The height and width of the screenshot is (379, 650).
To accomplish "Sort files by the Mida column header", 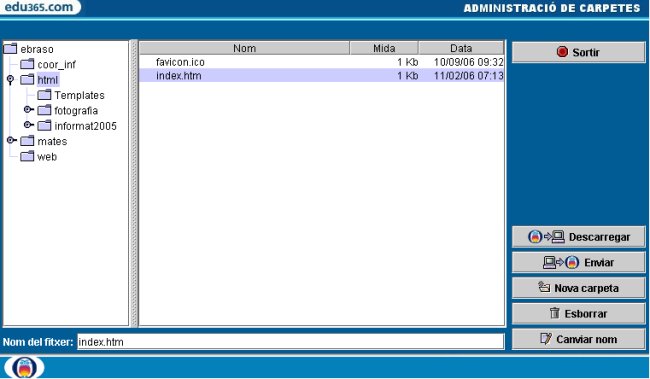I will [384, 48].
